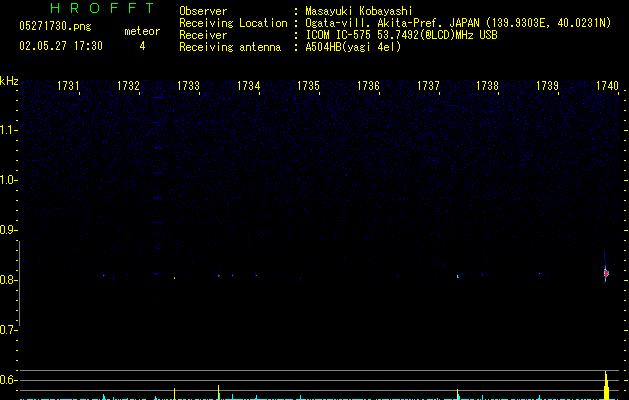Click the yellow-green echo dot before 1733

click(174, 278)
